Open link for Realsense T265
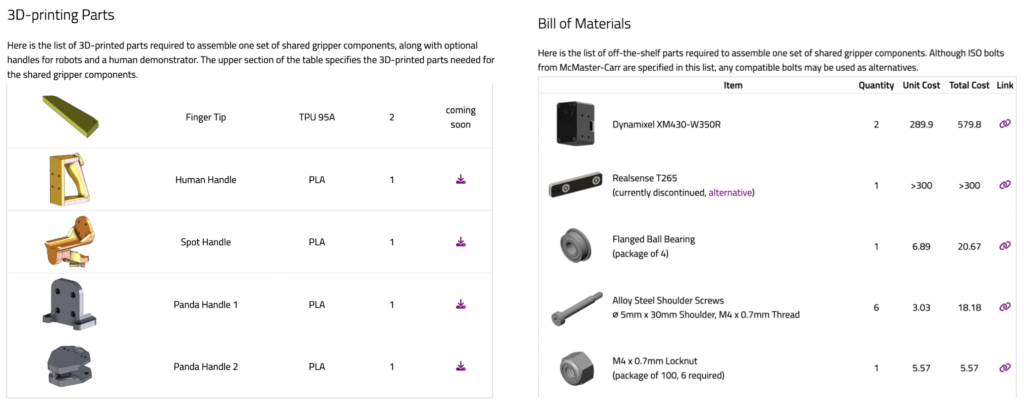This screenshot has width=1024, height=420. pyautogui.click(x=1004, y=186)
